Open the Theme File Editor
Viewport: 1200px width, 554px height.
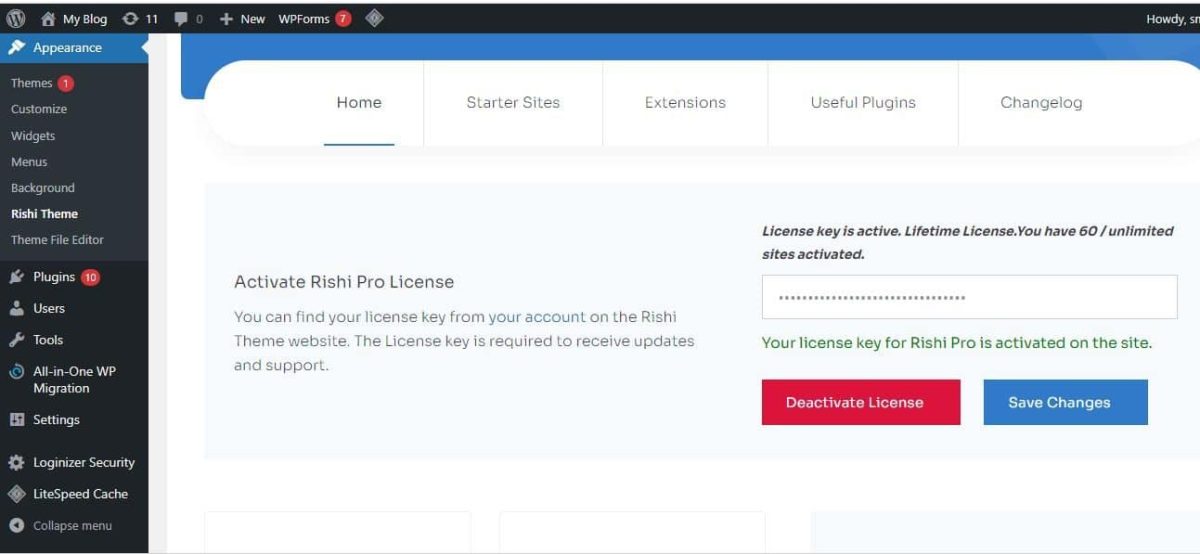[57, 239]
